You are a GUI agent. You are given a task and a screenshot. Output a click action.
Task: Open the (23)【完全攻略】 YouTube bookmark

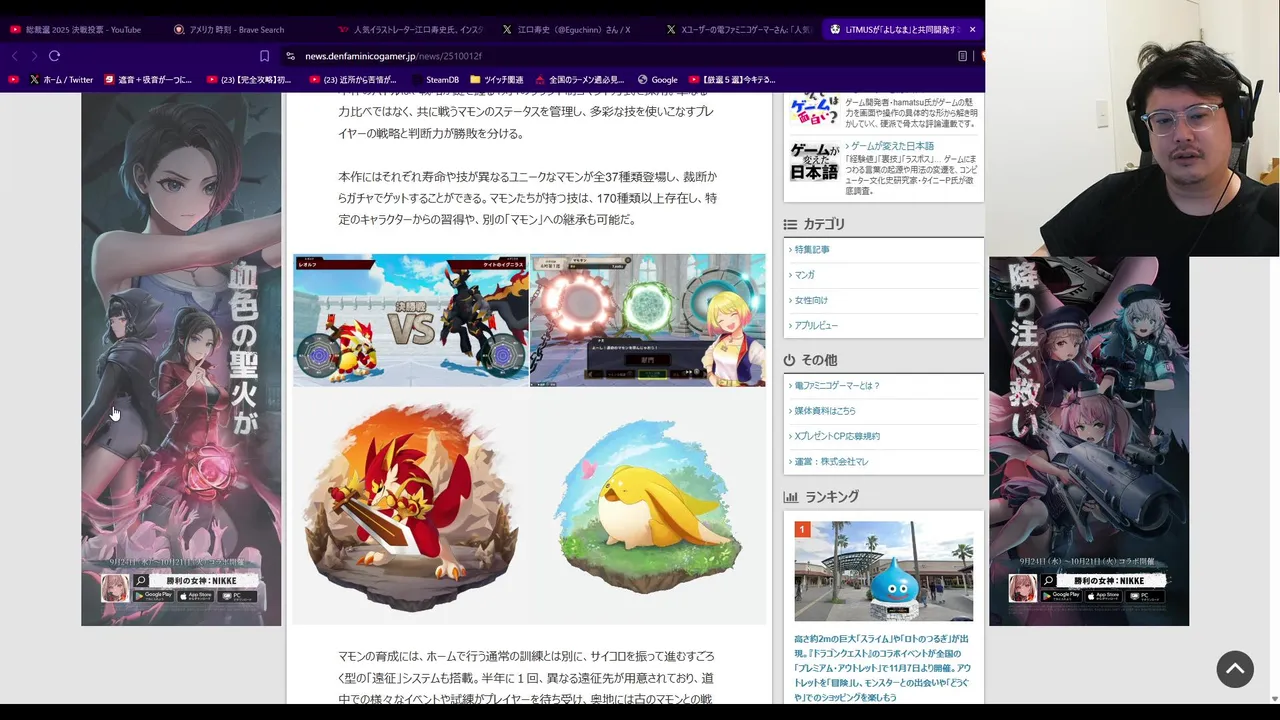pos(249,80)
